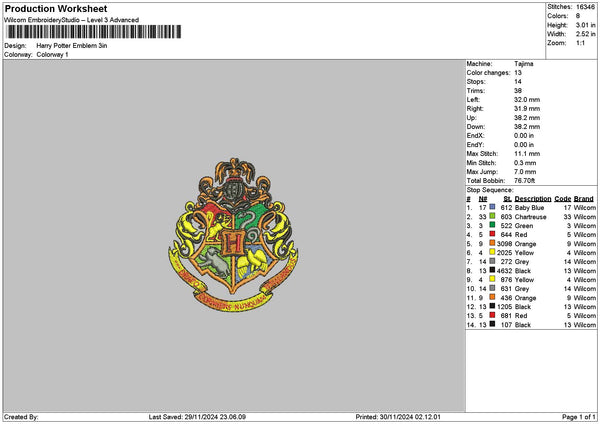Click the Min Stitch value '0.3 mm'
Viewport: 600px width, 424px height.
525,163
